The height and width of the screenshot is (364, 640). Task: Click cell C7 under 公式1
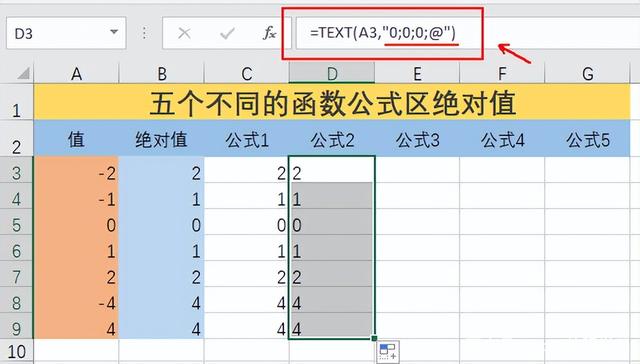(247, 274)
